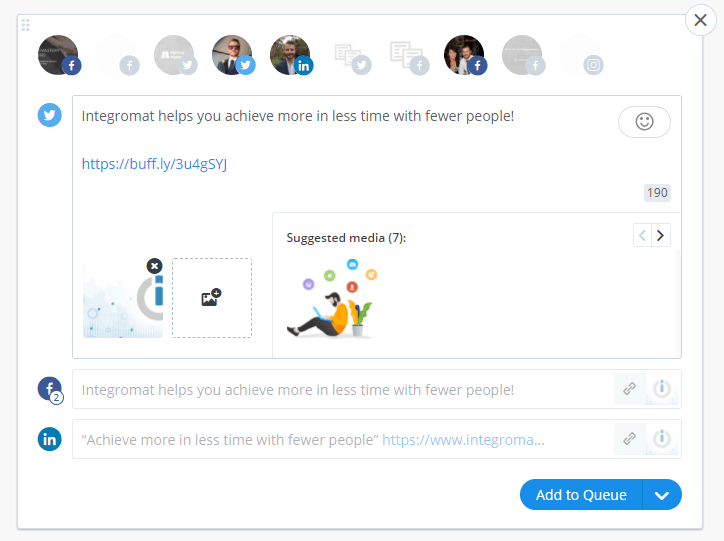Expand the Add to Queue dropdown arrow
This screenshot has width=724, height=541.
click(x=662, y=495)
